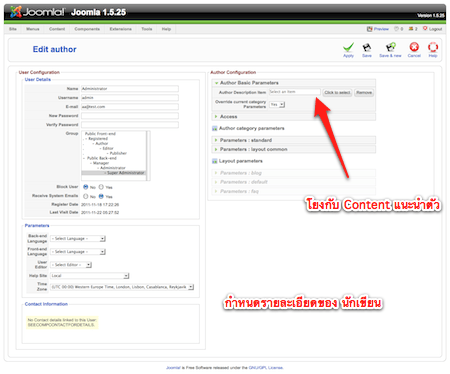
Task: Click the Author category parameters icon
Action: (215, 128)
